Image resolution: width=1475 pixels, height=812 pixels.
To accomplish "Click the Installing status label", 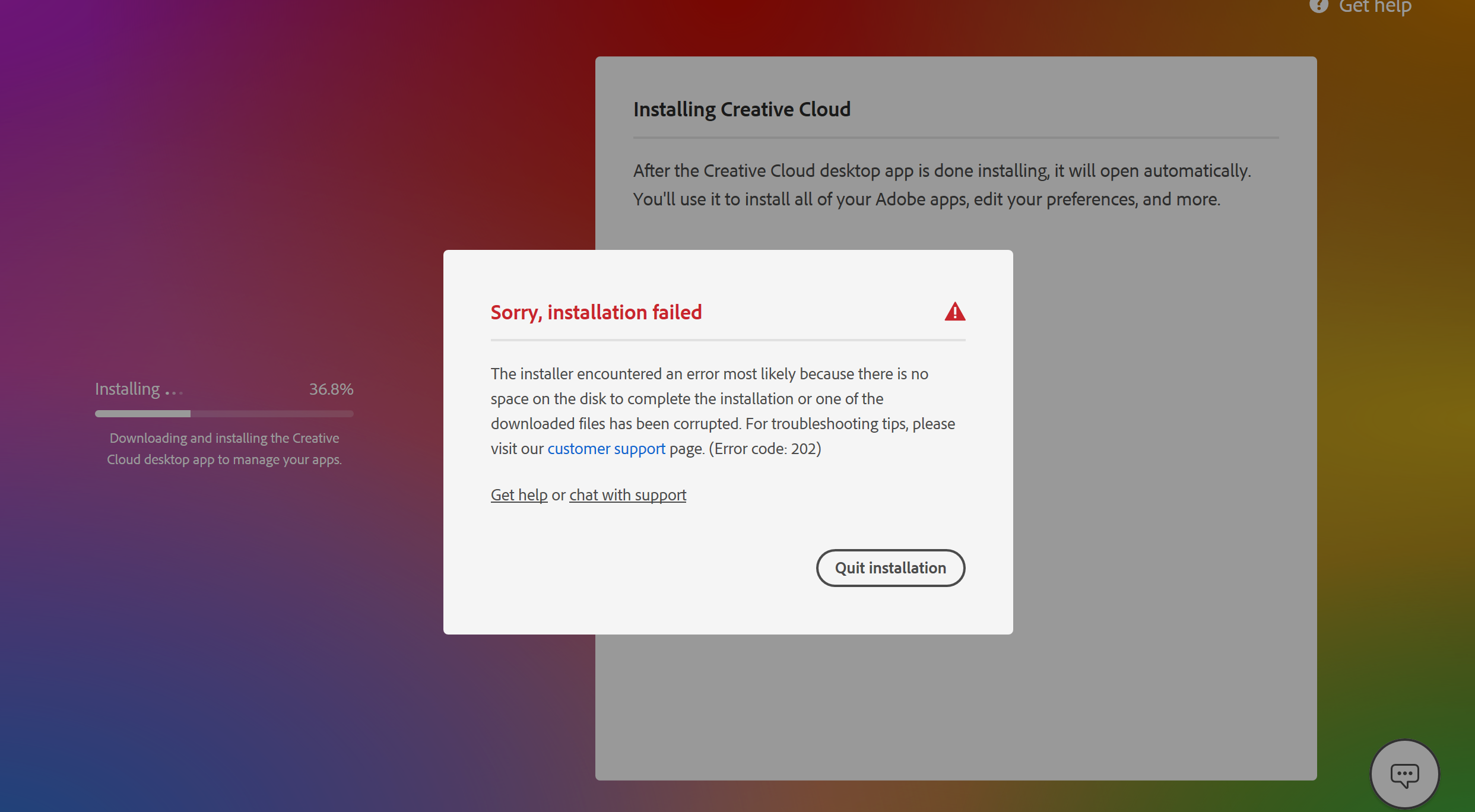I will (128, 389).
